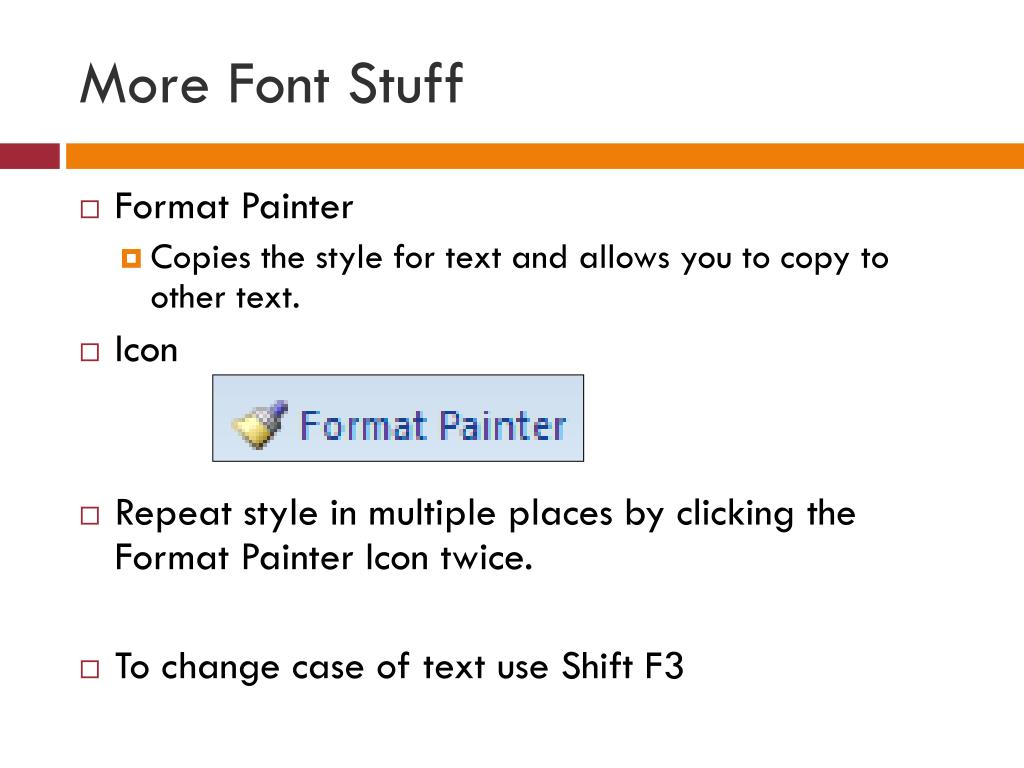Click the long orange divider bar
1024x768 pixels.
[545, 156]
